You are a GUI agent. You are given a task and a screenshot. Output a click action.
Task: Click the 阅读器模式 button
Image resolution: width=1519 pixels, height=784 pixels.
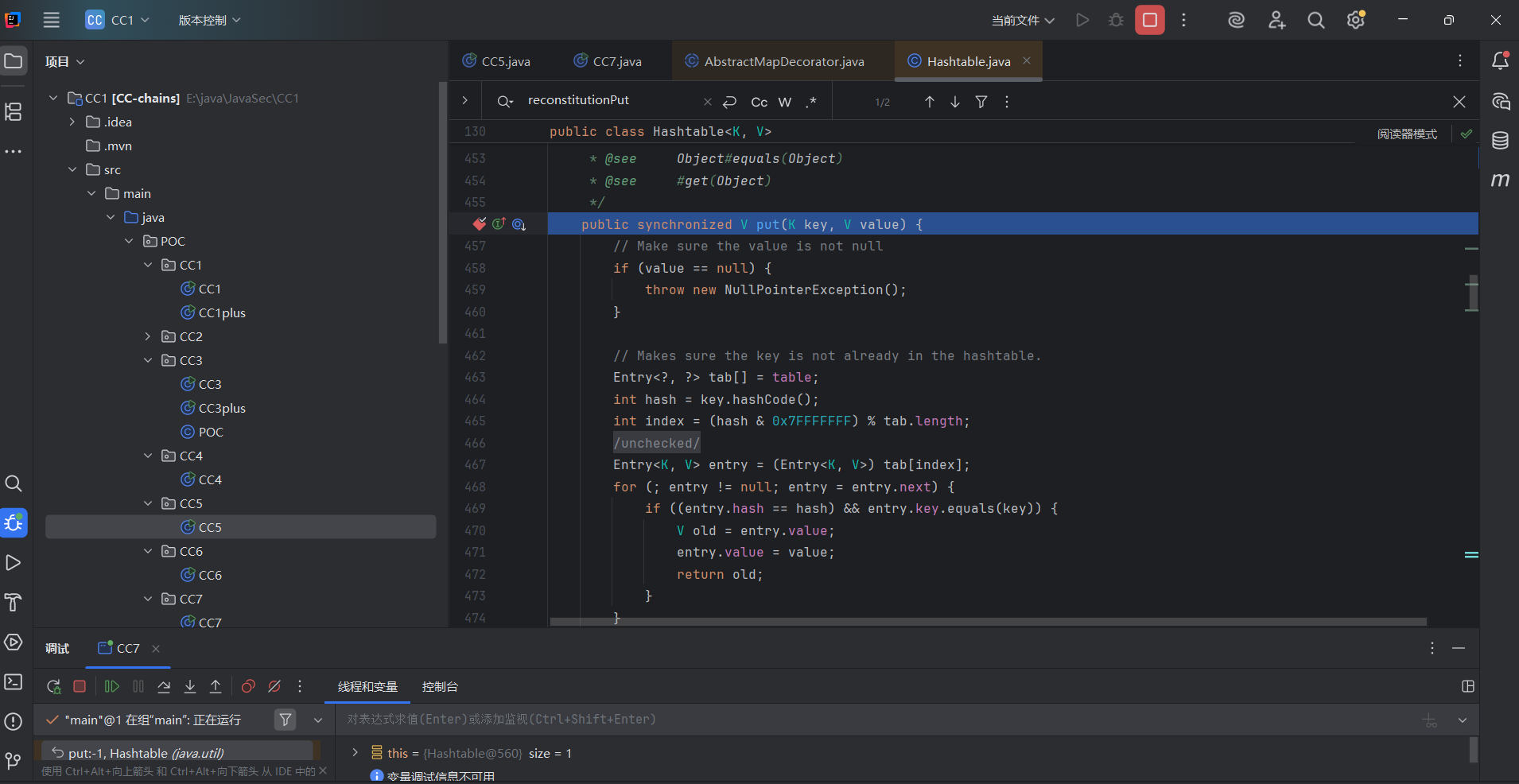pyautogui.click(x=1407, y=134)
